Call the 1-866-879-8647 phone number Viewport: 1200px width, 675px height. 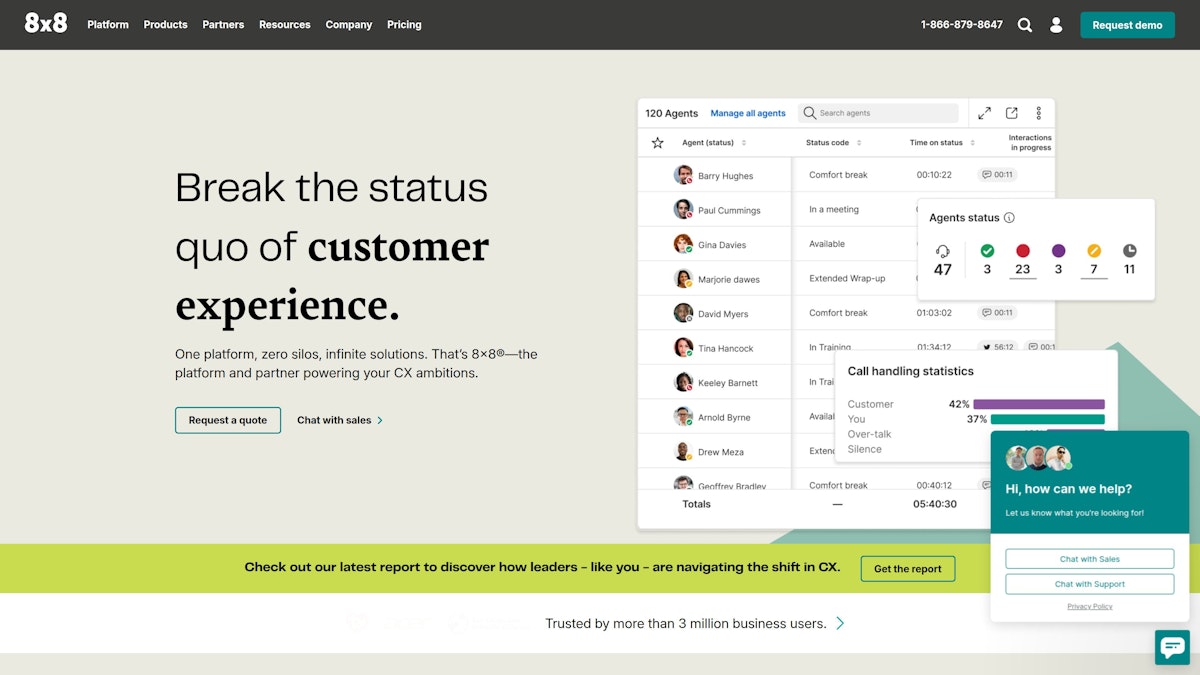coord(962,25)
